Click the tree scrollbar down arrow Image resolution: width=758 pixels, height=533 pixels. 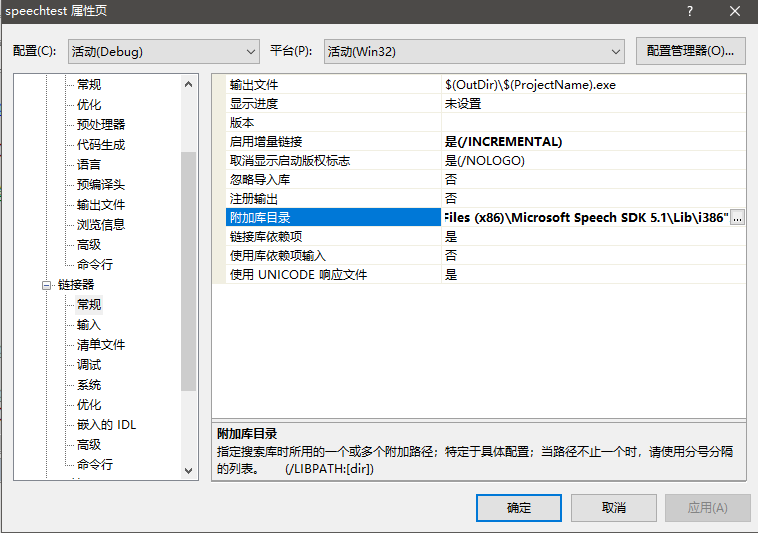coord(189,470)
